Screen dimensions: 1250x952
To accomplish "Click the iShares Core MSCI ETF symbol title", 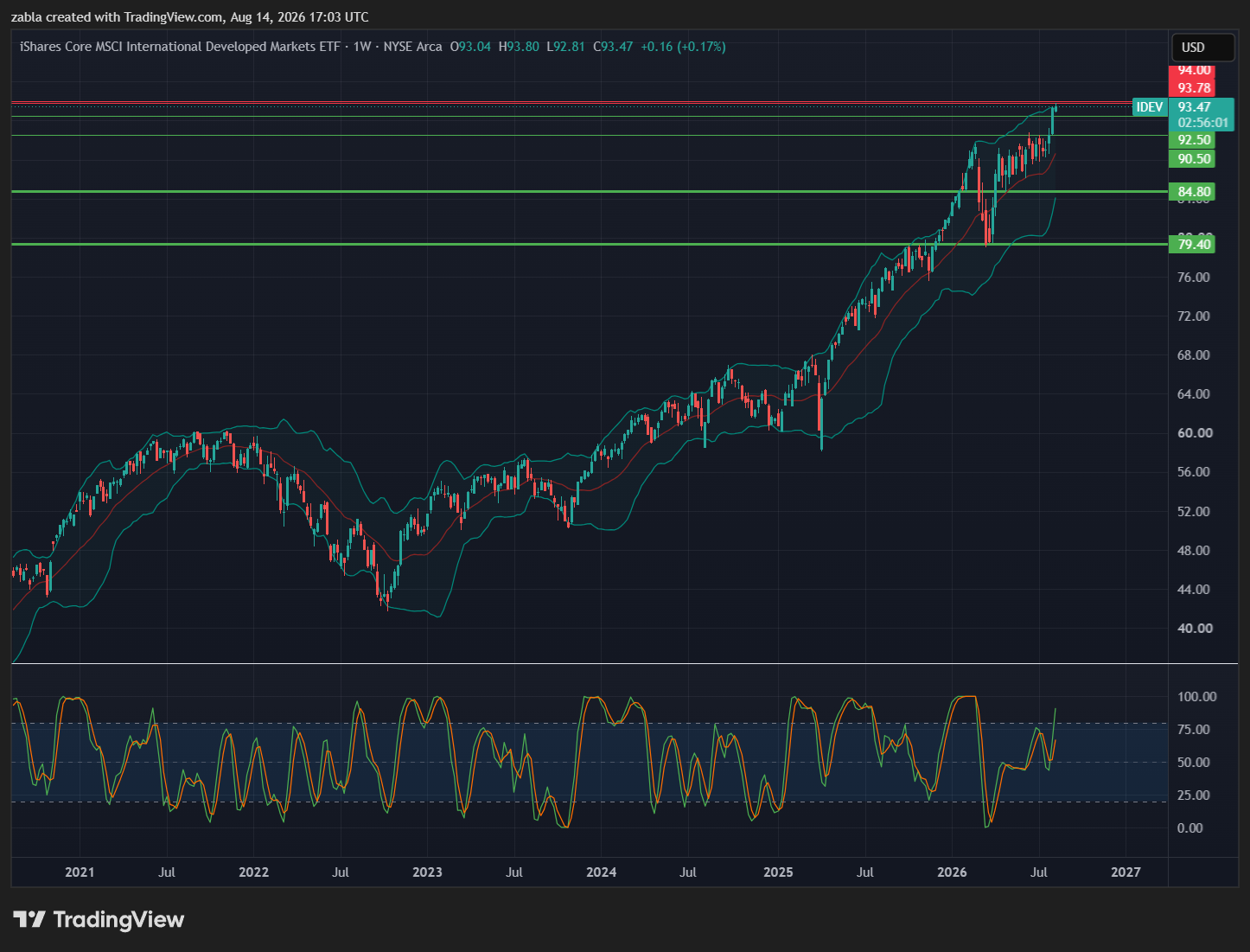I will tap(180, 47).
